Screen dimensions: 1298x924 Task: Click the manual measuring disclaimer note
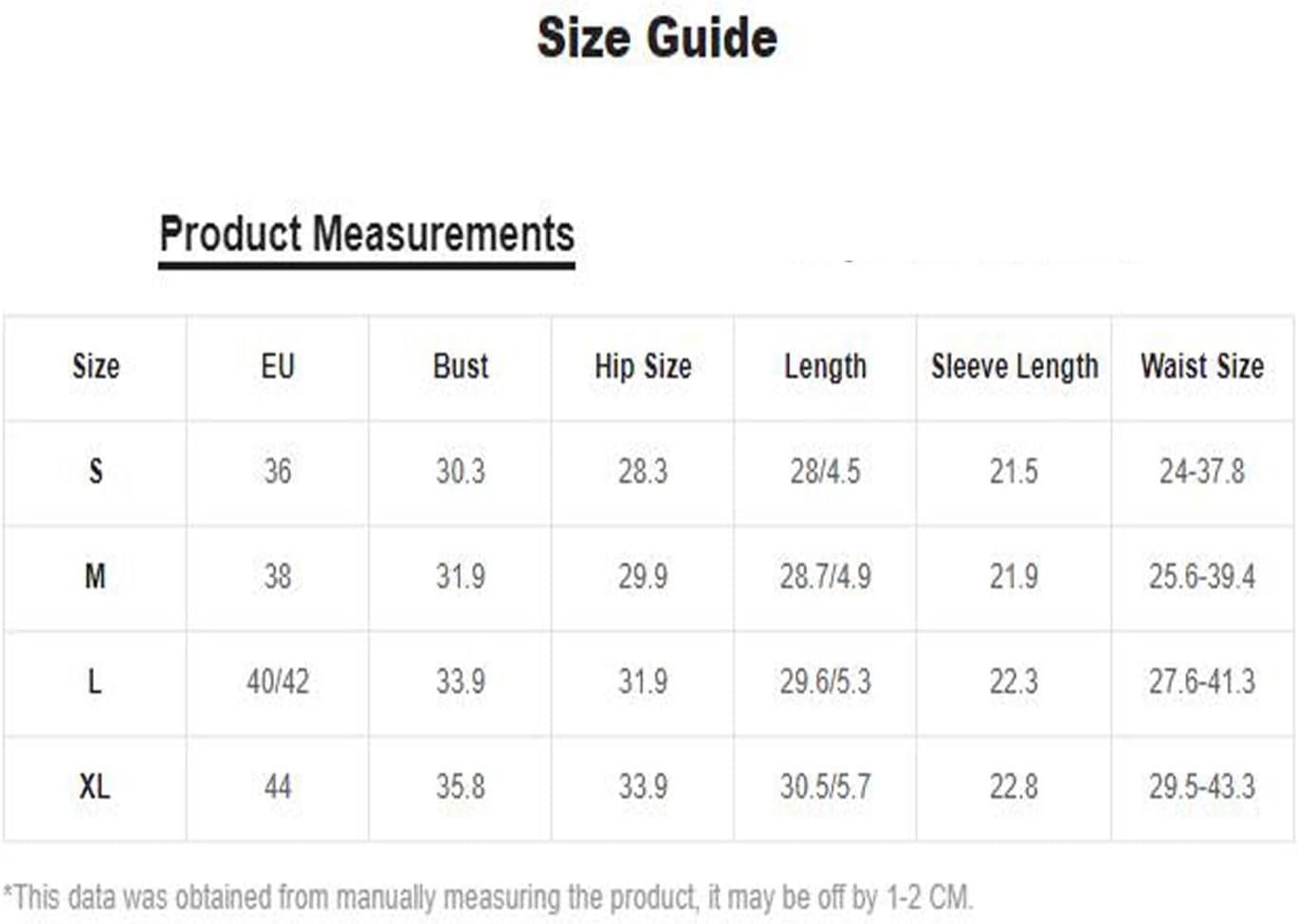tap(488, 897)
